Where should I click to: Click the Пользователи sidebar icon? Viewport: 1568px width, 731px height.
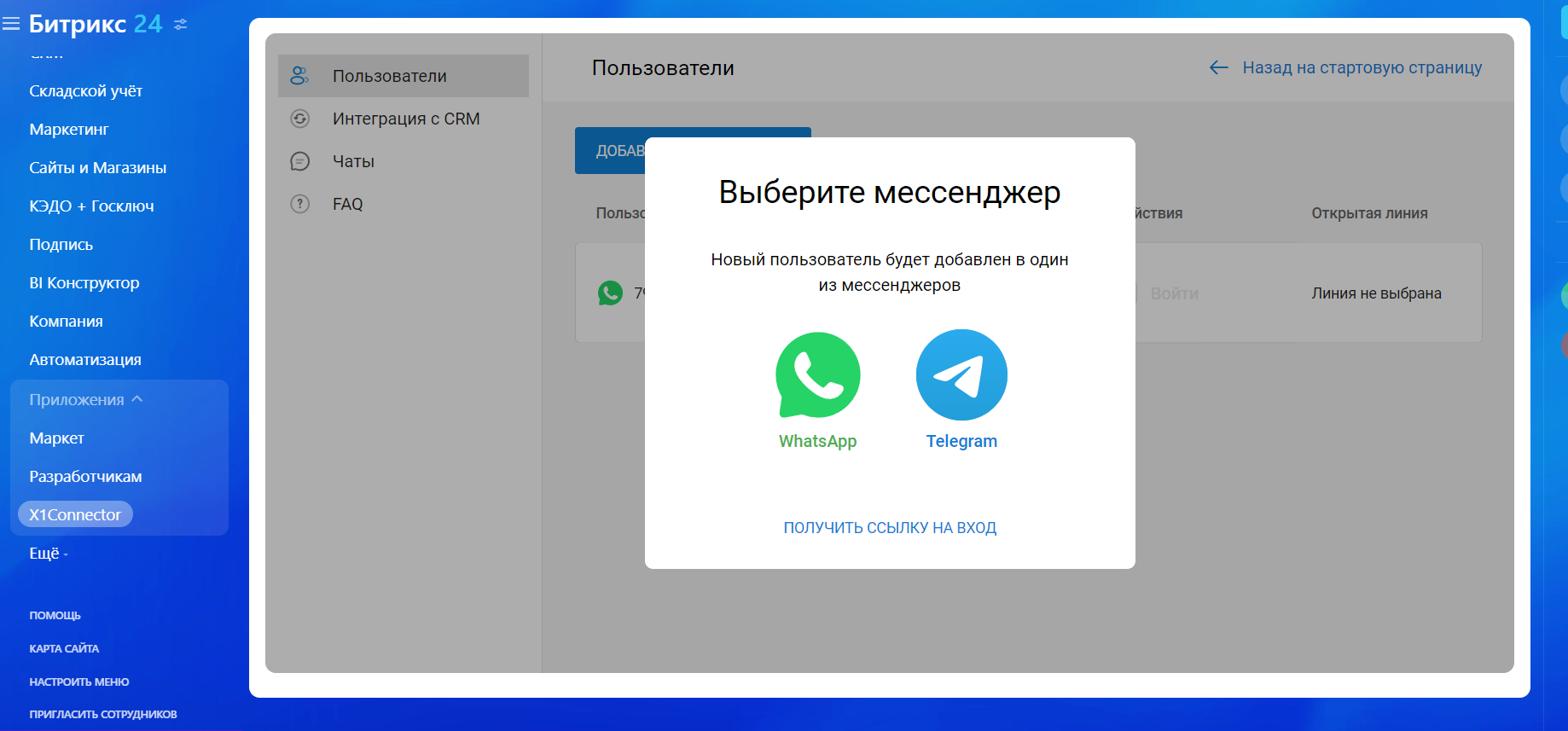[299, 76]
